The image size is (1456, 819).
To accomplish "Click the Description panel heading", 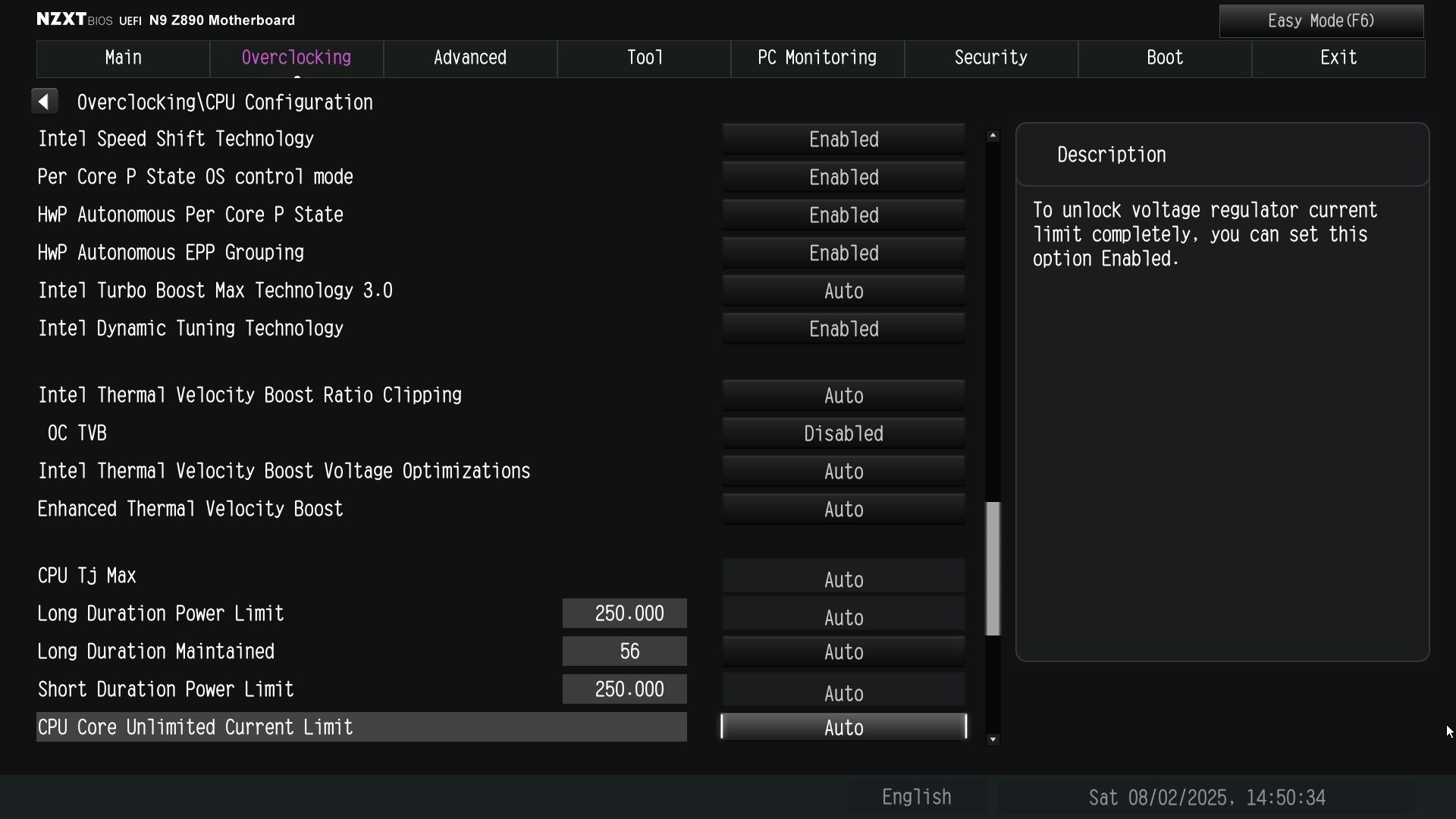I will pos(1112,155).
